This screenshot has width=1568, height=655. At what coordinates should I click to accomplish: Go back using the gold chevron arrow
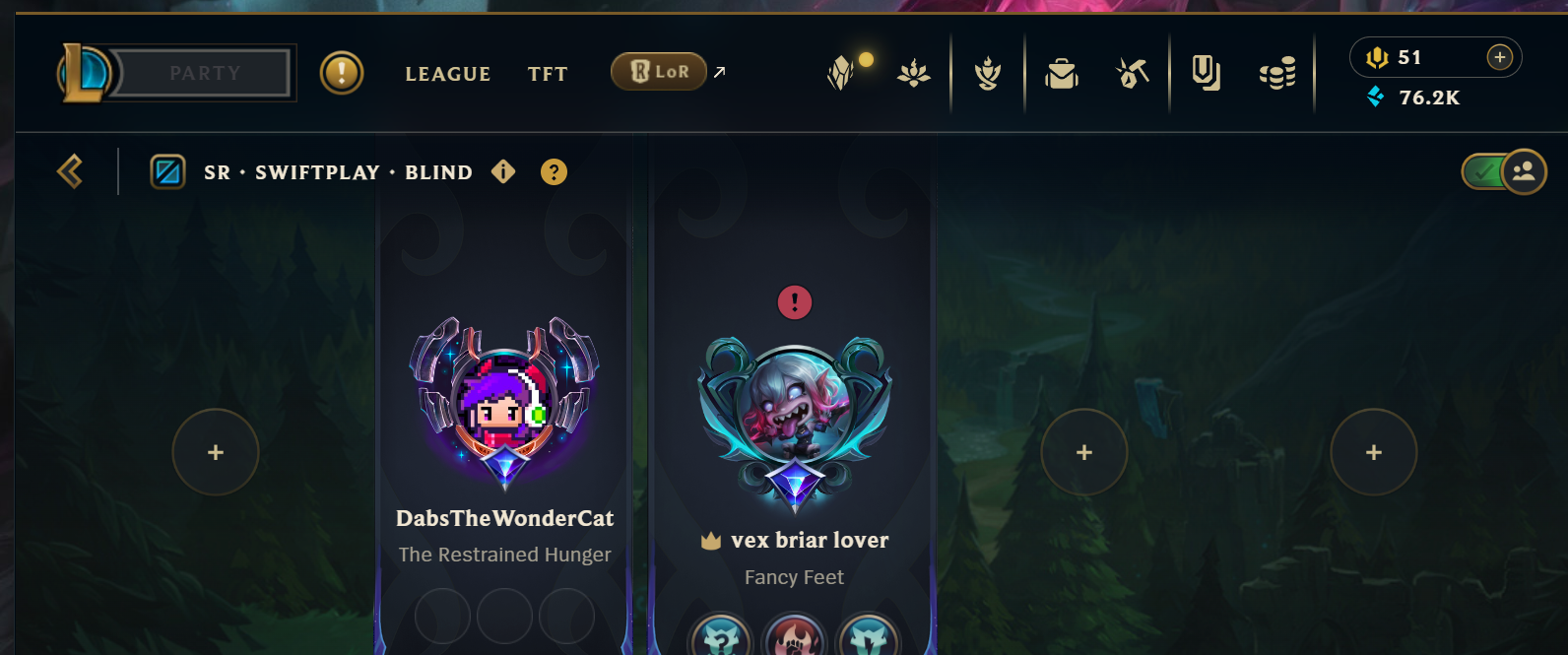click(x=70, y=171)
